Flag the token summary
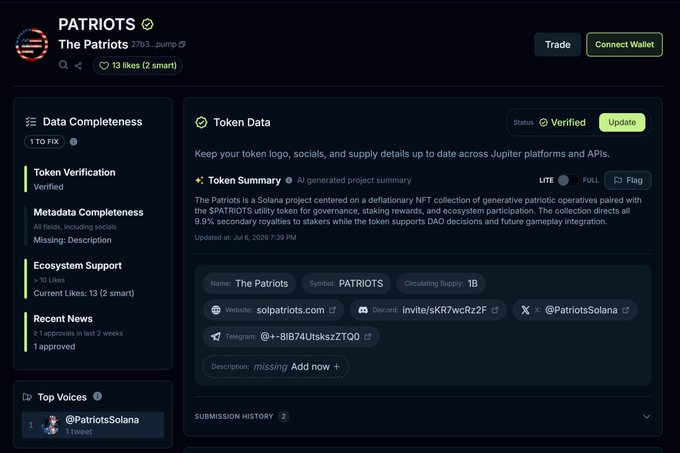 [628, 180]
